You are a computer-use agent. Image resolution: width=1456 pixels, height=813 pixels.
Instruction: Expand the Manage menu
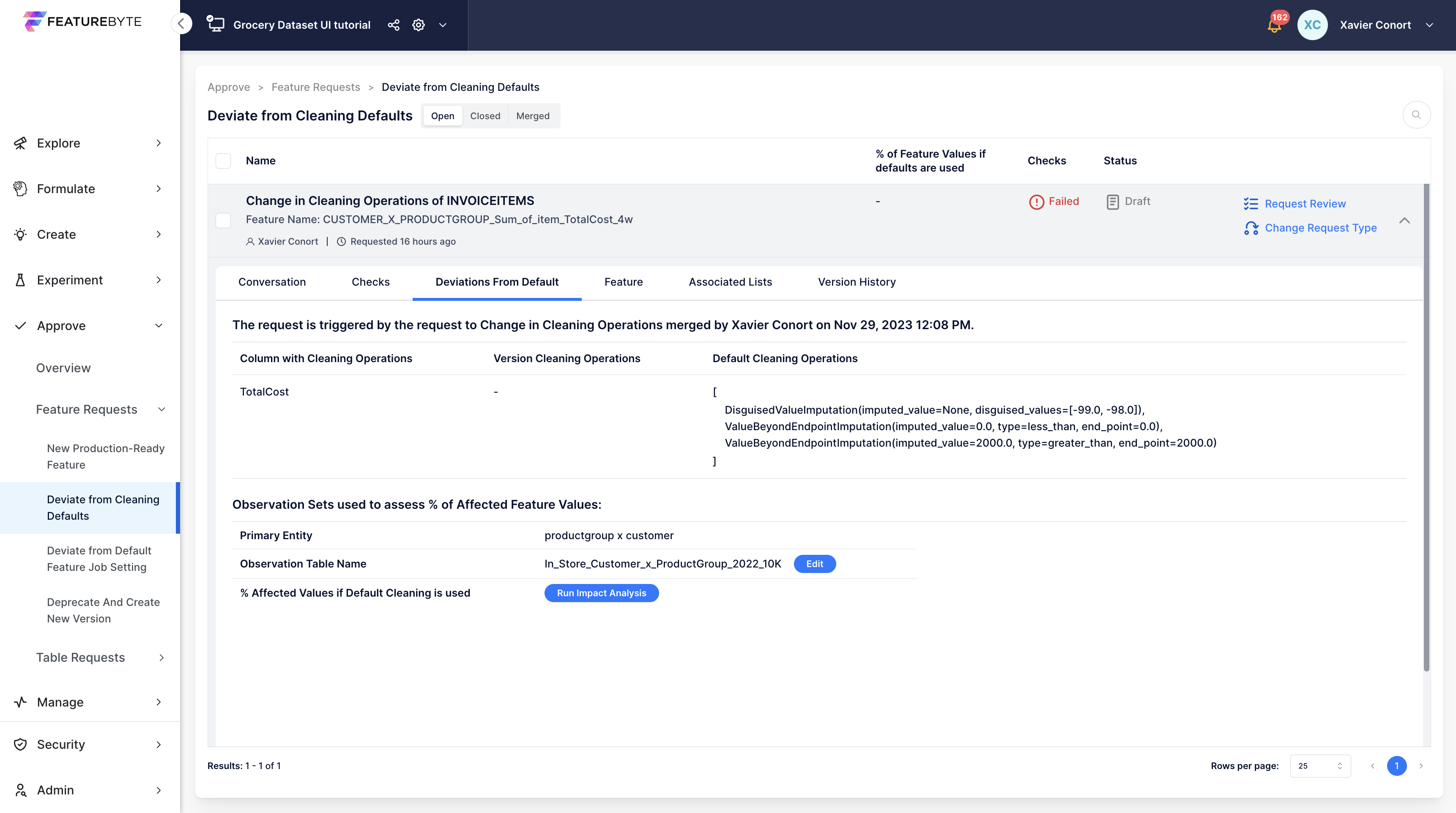(x=159, y=702)
